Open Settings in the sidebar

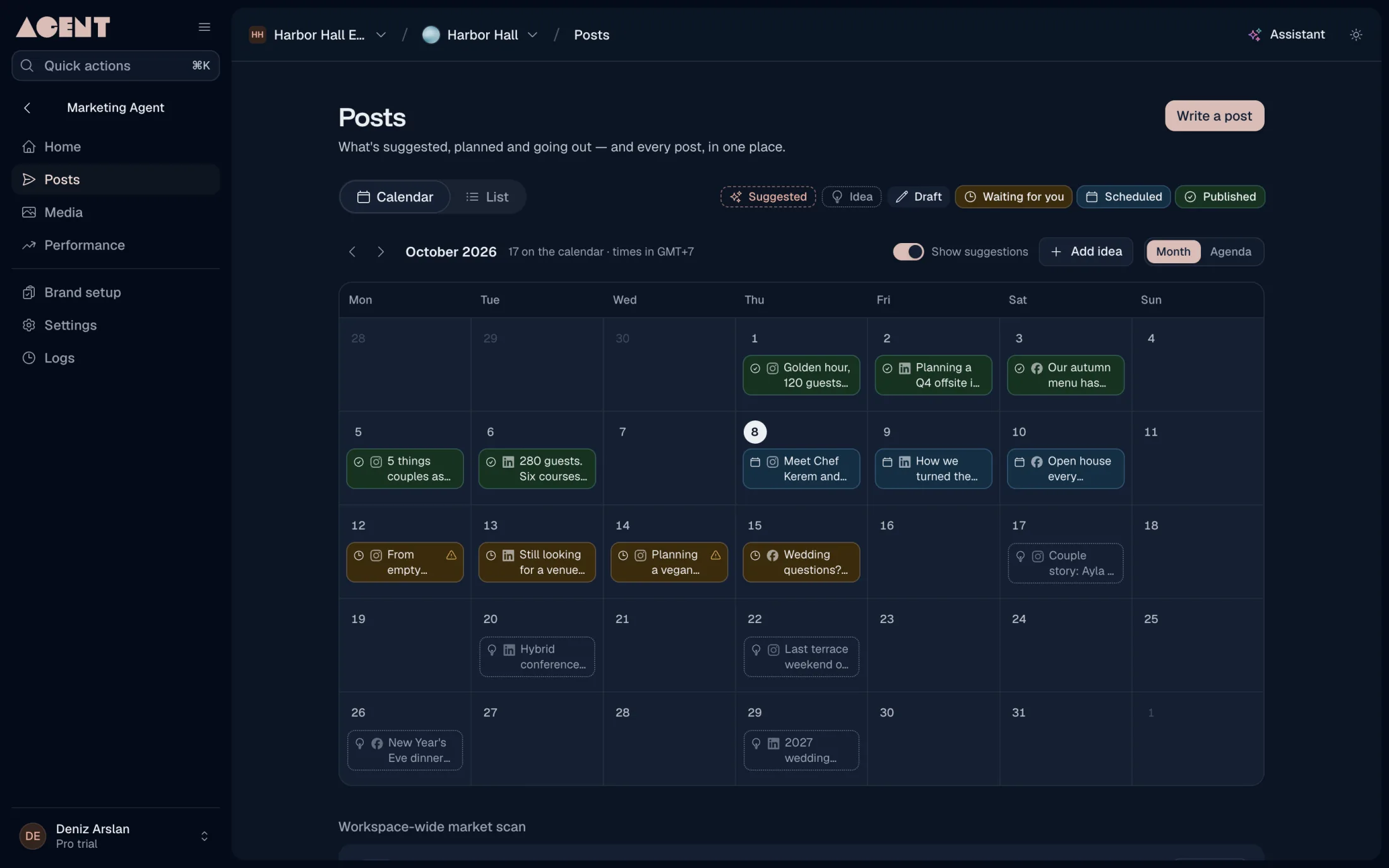116,325
